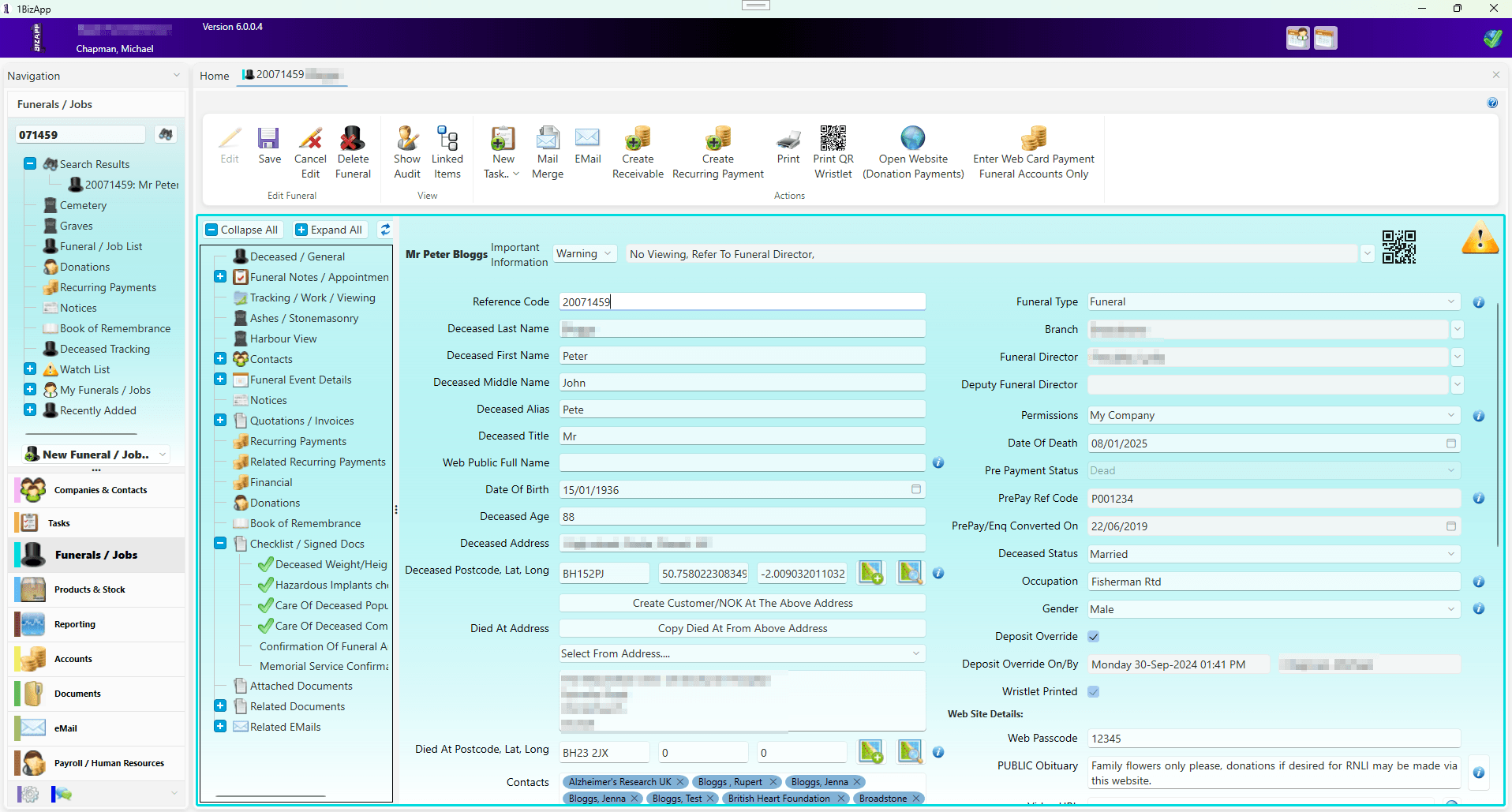Click Create Customer/NOK At The Above Address
Image resolution: width=1512 pixels, height=812 pixels.
[742, 603]
